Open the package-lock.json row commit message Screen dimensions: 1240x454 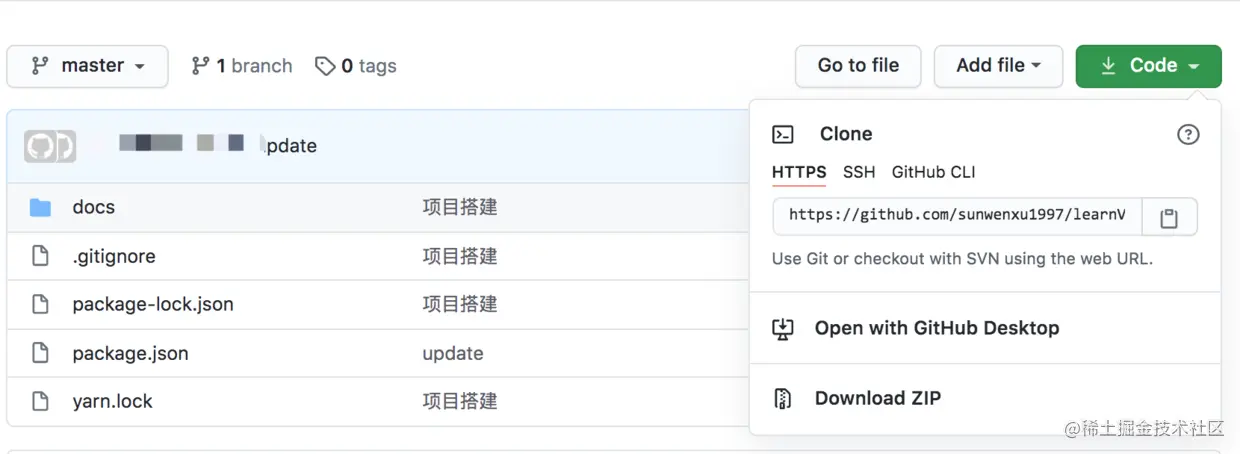(460, 304)
